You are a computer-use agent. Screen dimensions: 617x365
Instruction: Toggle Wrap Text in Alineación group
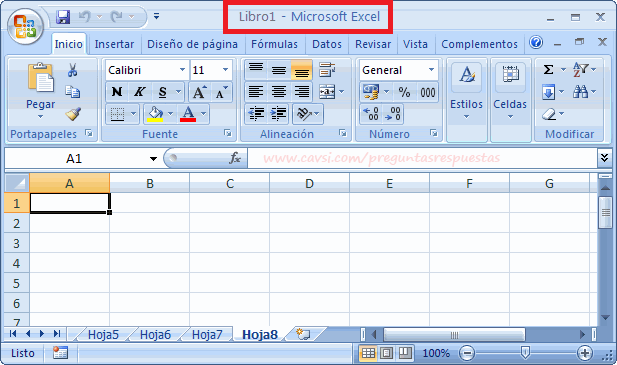[327, 70]
